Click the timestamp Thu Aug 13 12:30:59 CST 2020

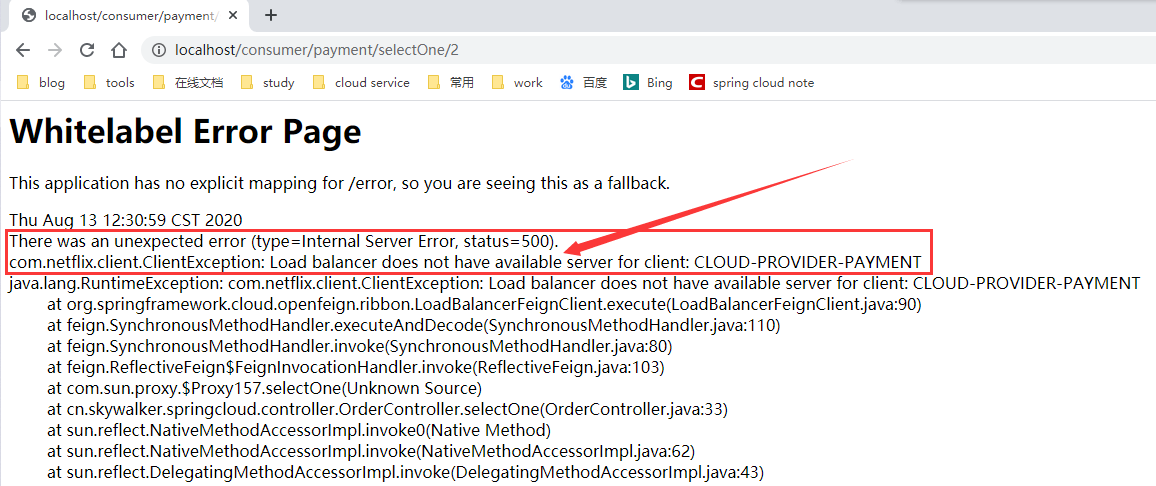pos(125,220)
